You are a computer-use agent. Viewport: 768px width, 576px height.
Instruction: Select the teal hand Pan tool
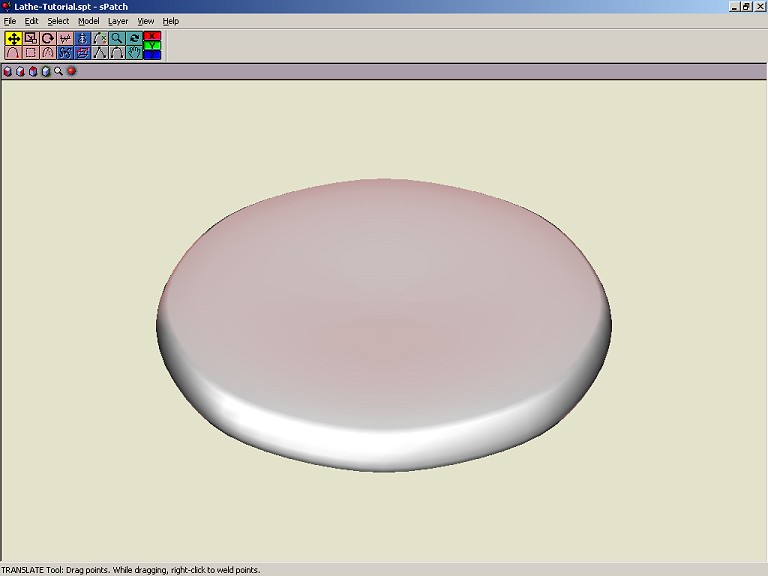click(134, 52)
